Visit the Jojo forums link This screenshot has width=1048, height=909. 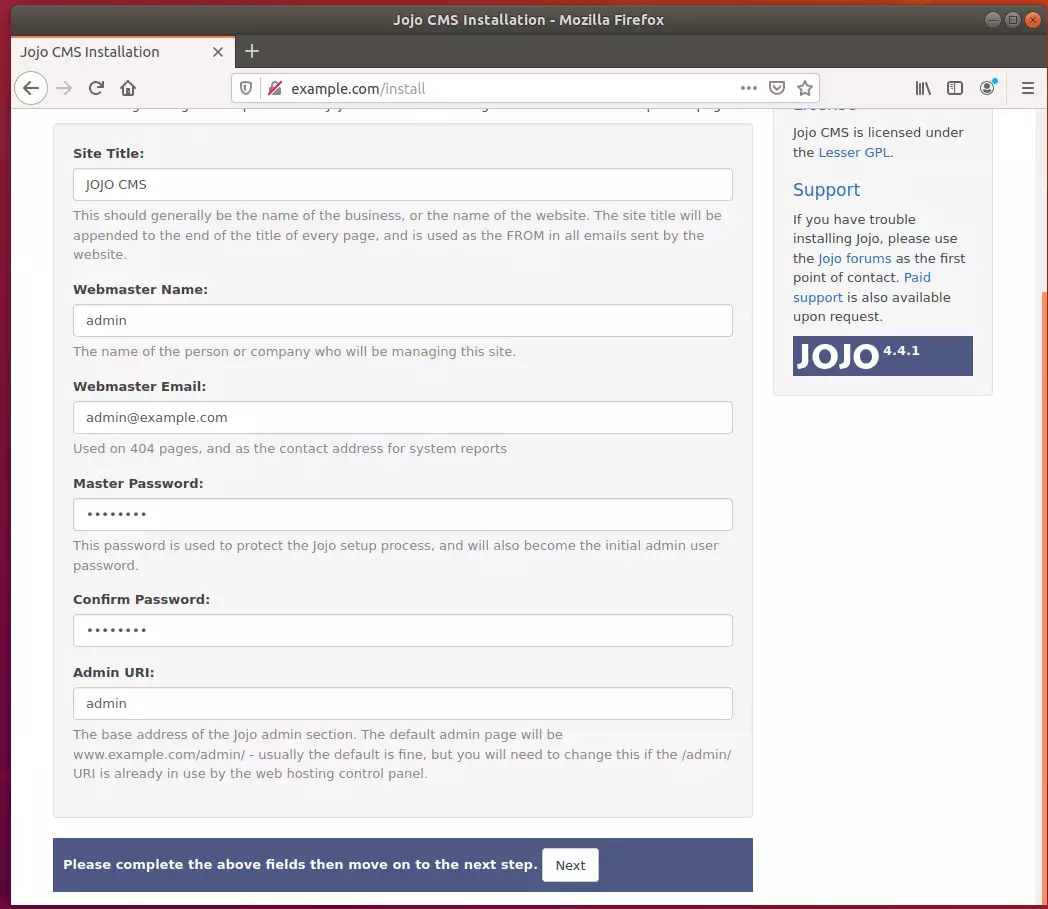(x=854, y=258)
